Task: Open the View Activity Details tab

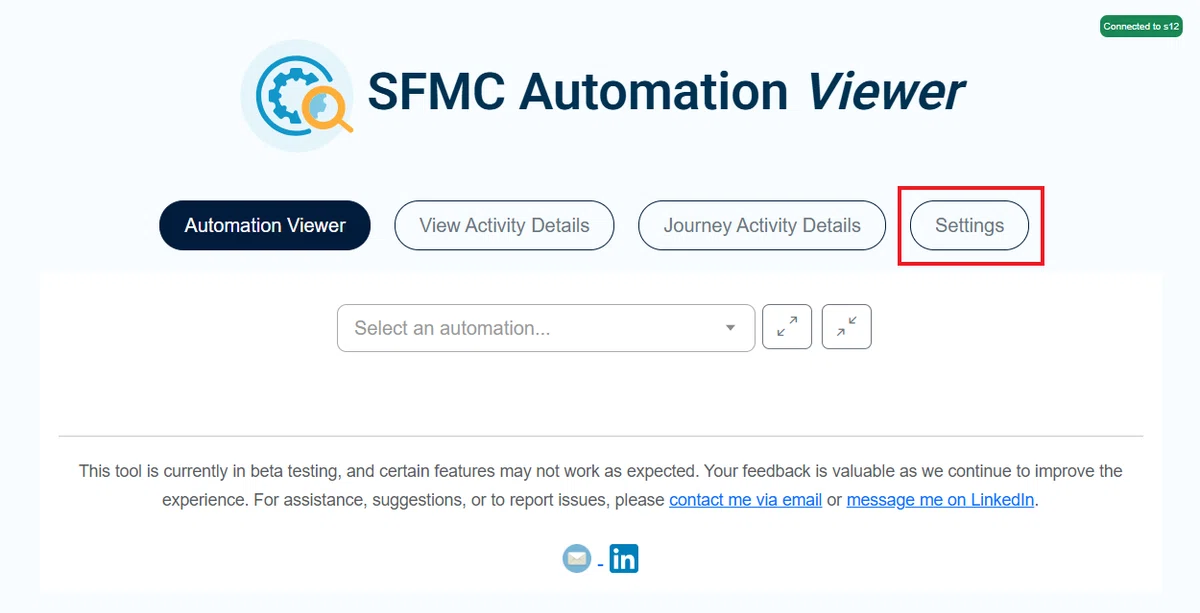Action: tap(504, 225)
